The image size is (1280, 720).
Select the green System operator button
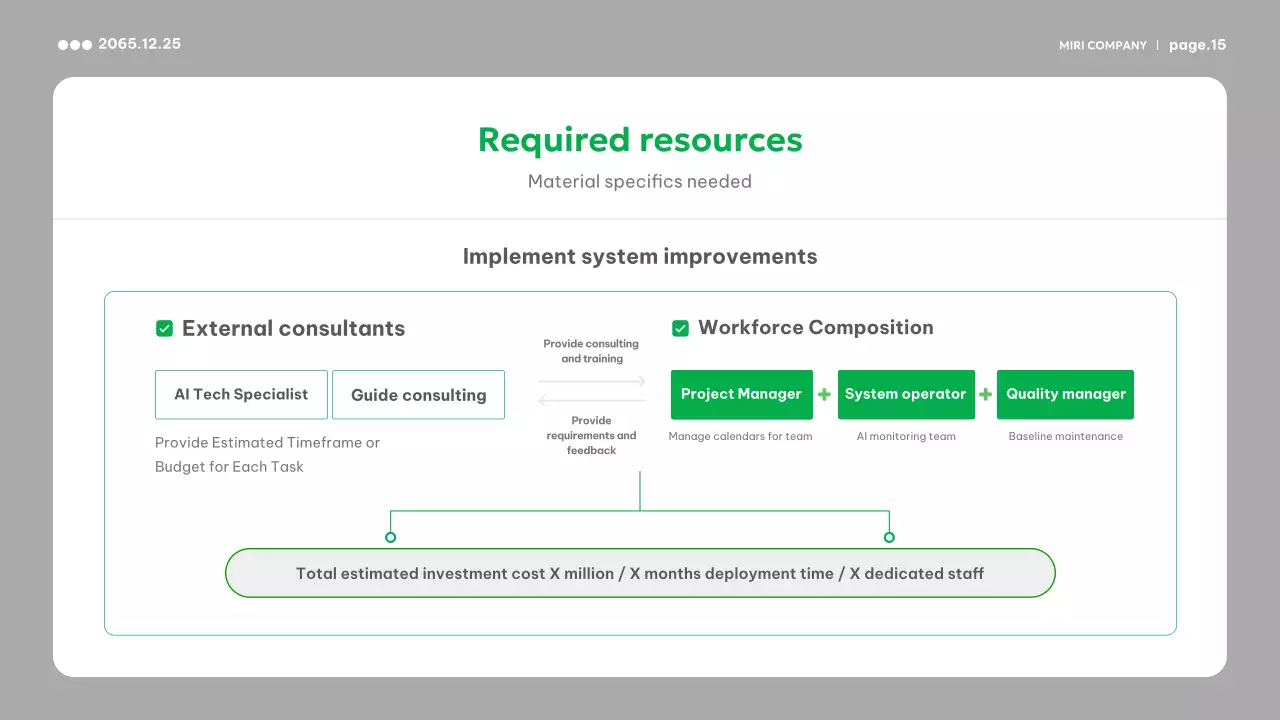click(x=905, y=395)
